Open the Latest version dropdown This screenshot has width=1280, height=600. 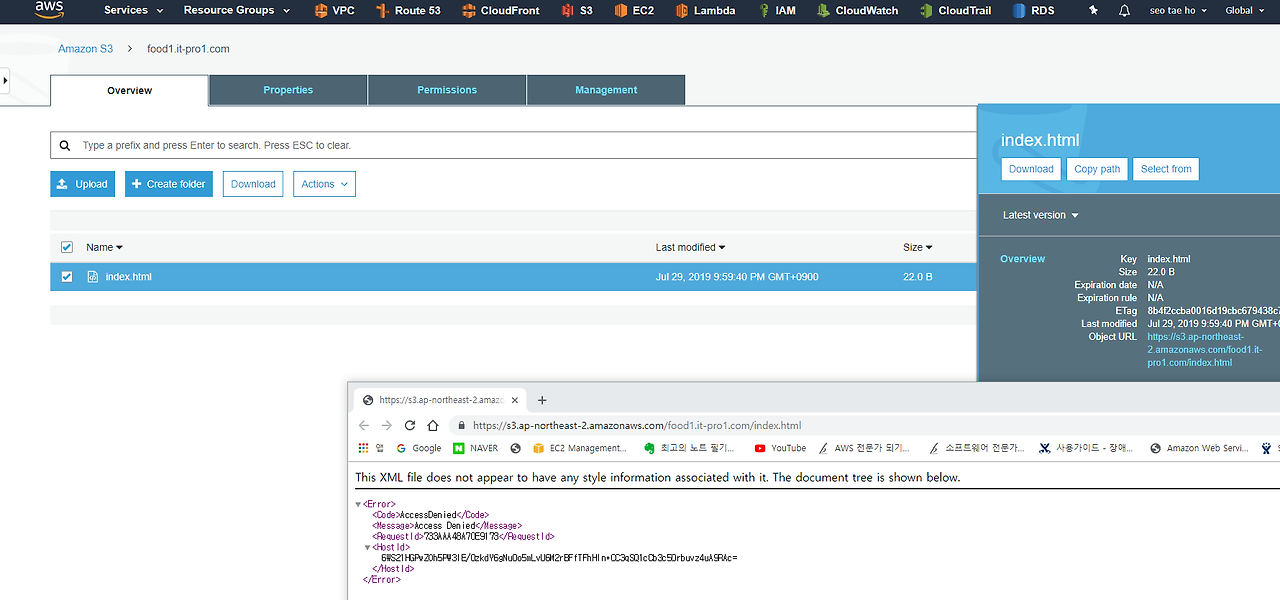(1041, 215)
